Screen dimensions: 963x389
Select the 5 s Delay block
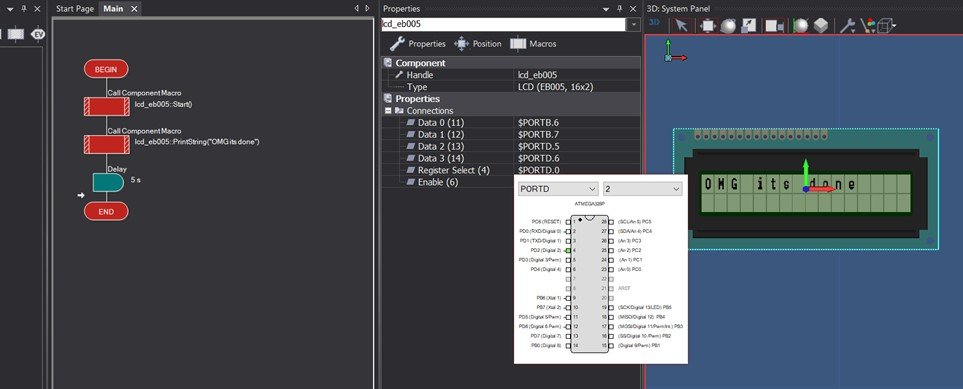click(107, 182)
